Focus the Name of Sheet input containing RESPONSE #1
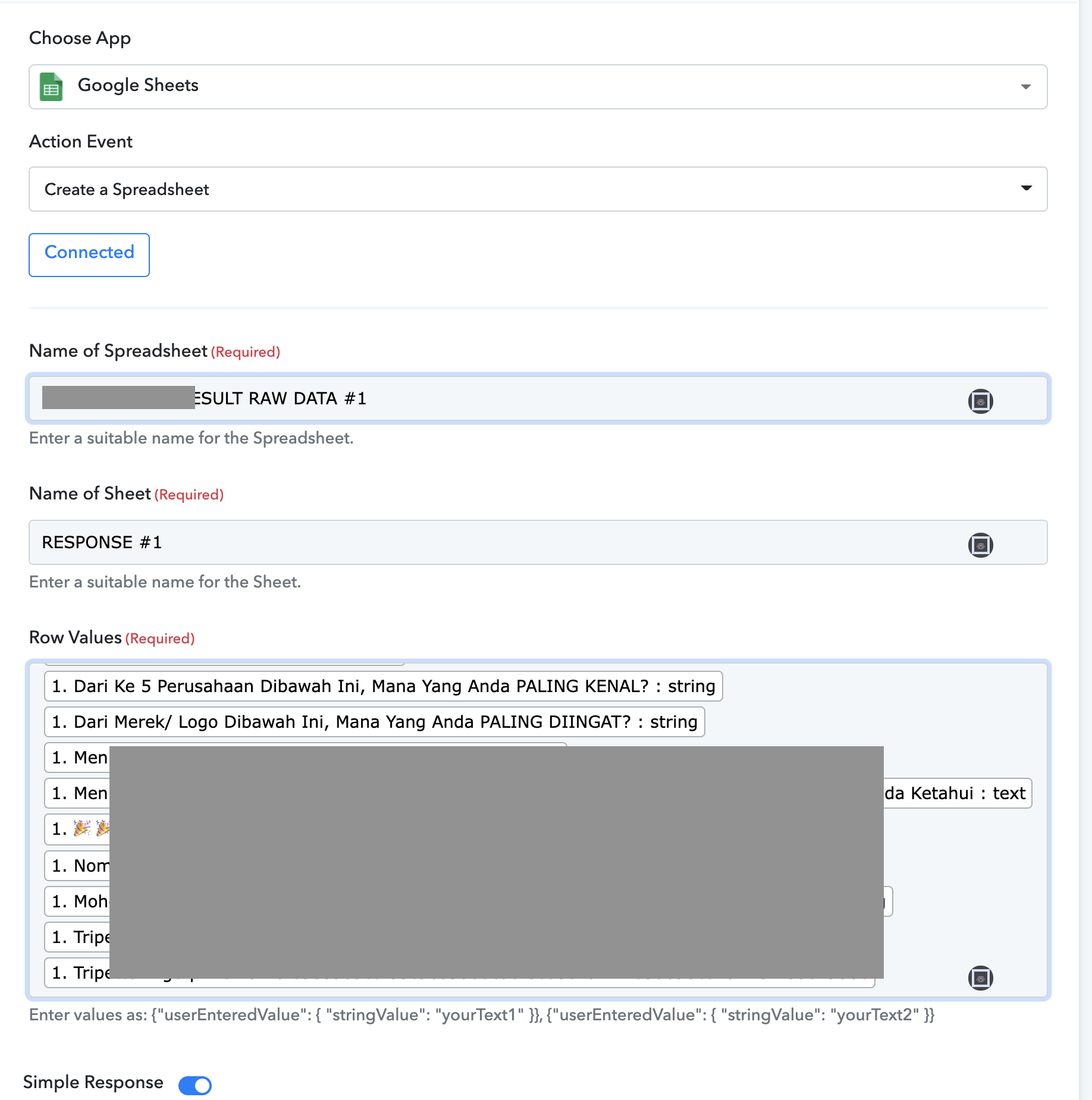The image size is (1092, 1100). [538, 542]
